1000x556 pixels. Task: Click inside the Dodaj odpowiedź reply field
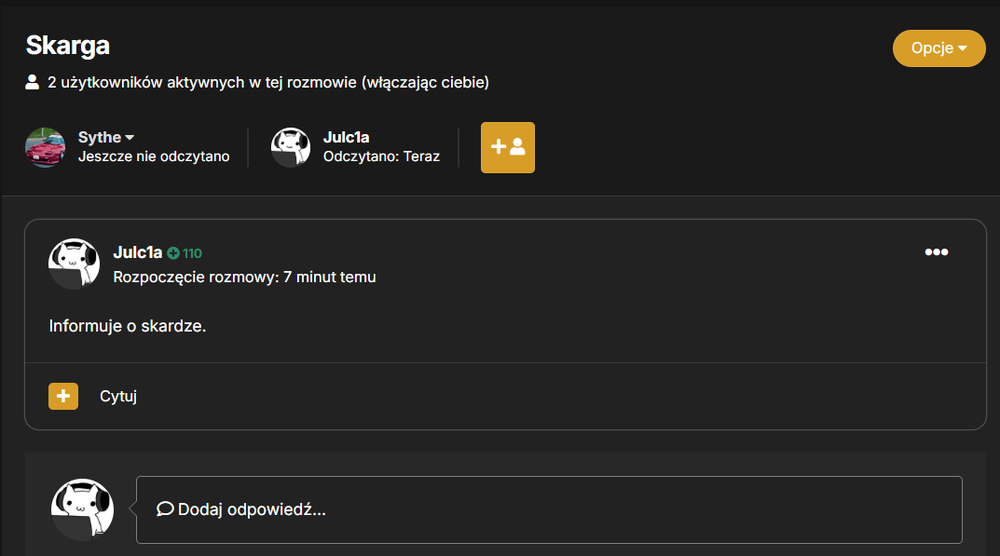pyautogui.click(x=549, y=509)
